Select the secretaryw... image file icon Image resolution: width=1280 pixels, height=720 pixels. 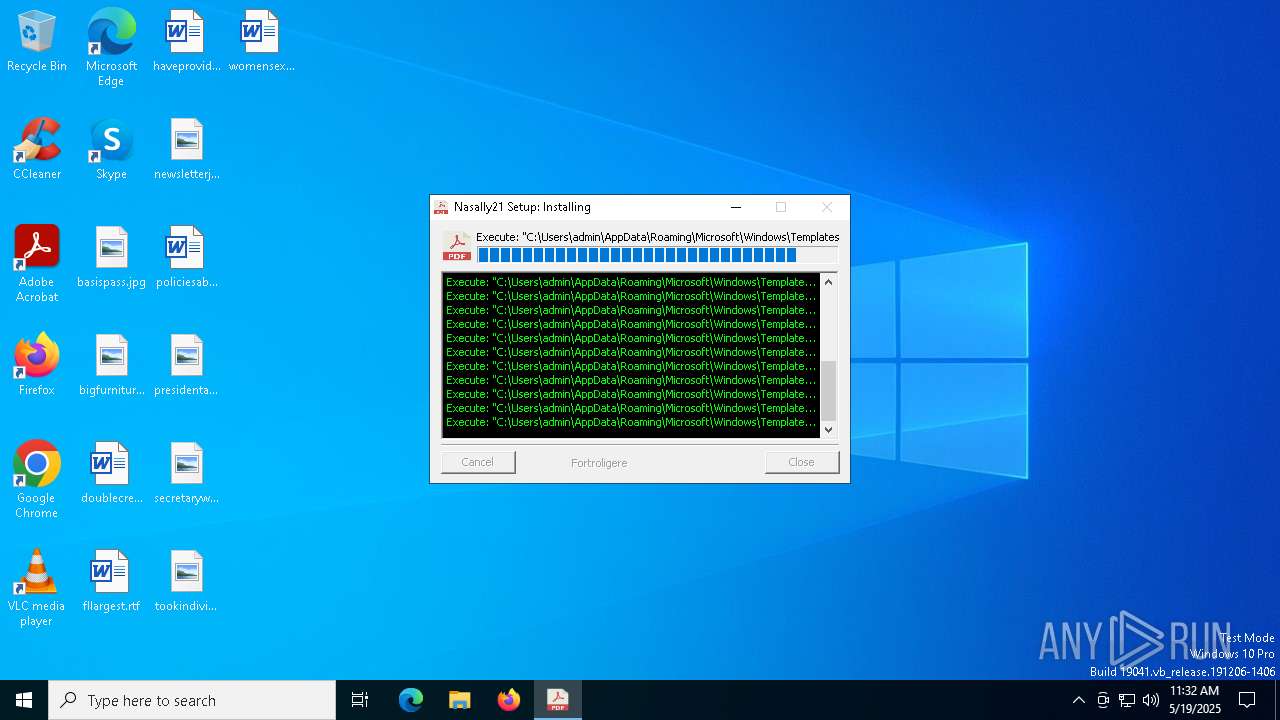186,473
